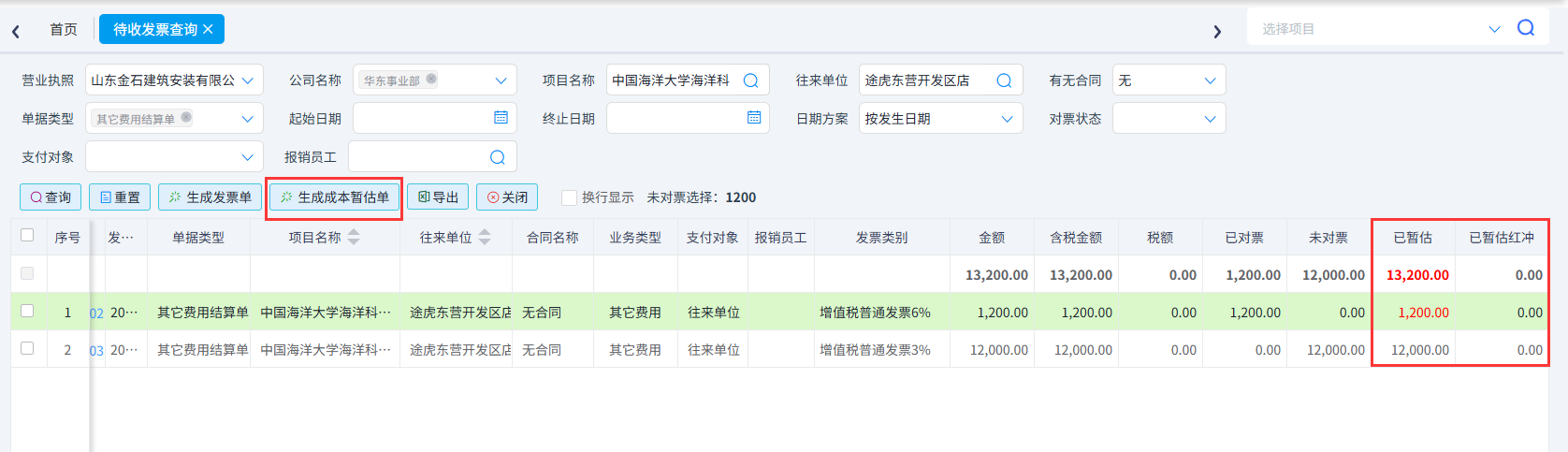Toggle the 换行显示 checkbox
This screenshot has height=452, width=1568.
569,197
